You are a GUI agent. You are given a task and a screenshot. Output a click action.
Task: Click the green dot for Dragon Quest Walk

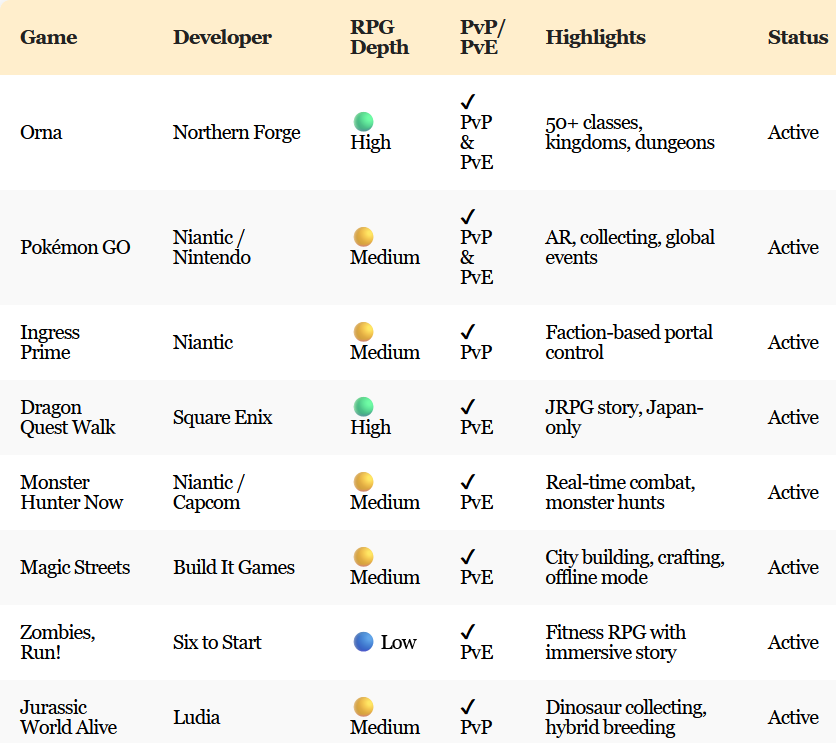click(363, 407)
